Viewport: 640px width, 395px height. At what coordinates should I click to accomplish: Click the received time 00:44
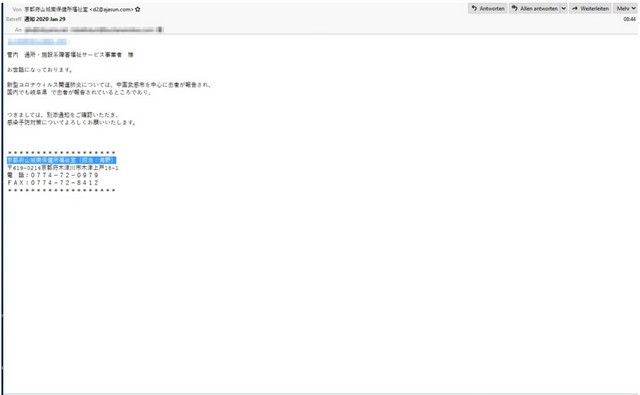pyautogui.click(x=629, y=19)
